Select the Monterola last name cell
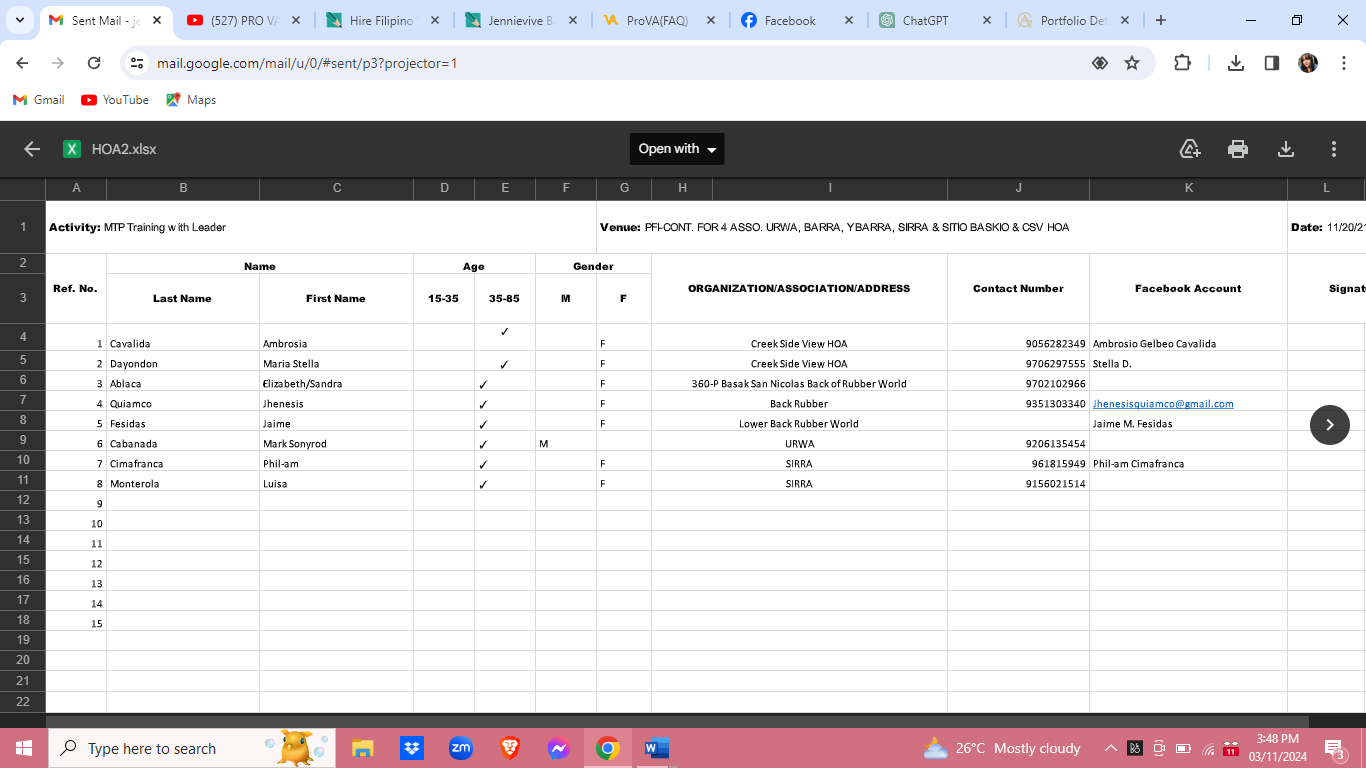Image resolution: width=1366 pixels, height=768 pixels. point(183,481)
